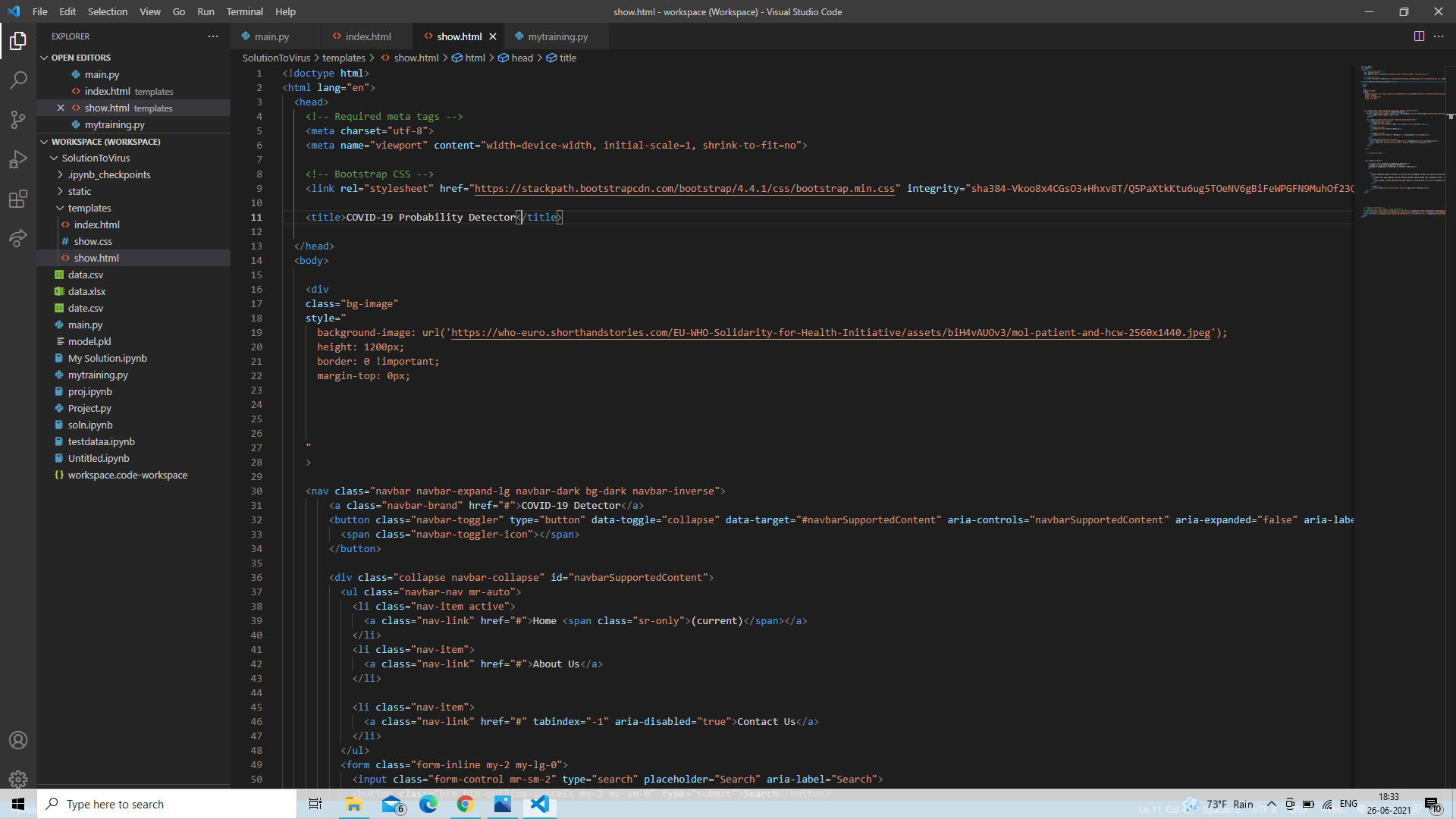
Task: Close the show.html editor tab
Action: (x=493, y=36)
